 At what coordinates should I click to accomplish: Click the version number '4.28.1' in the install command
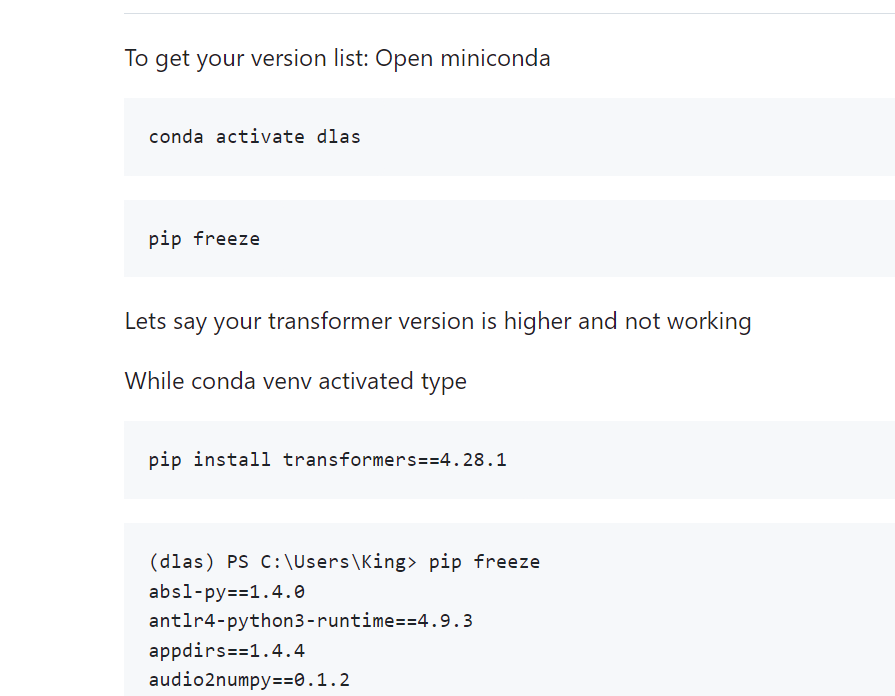[473, 460]
